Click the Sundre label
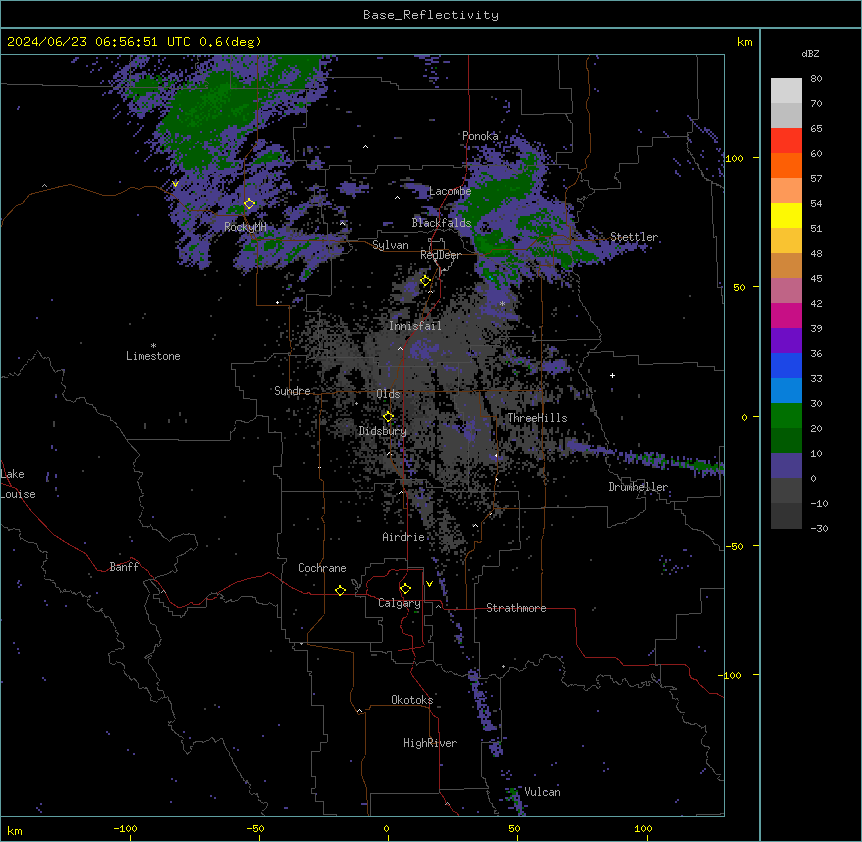Viewport: 862px width, 842px height. [x=292, y=391]
